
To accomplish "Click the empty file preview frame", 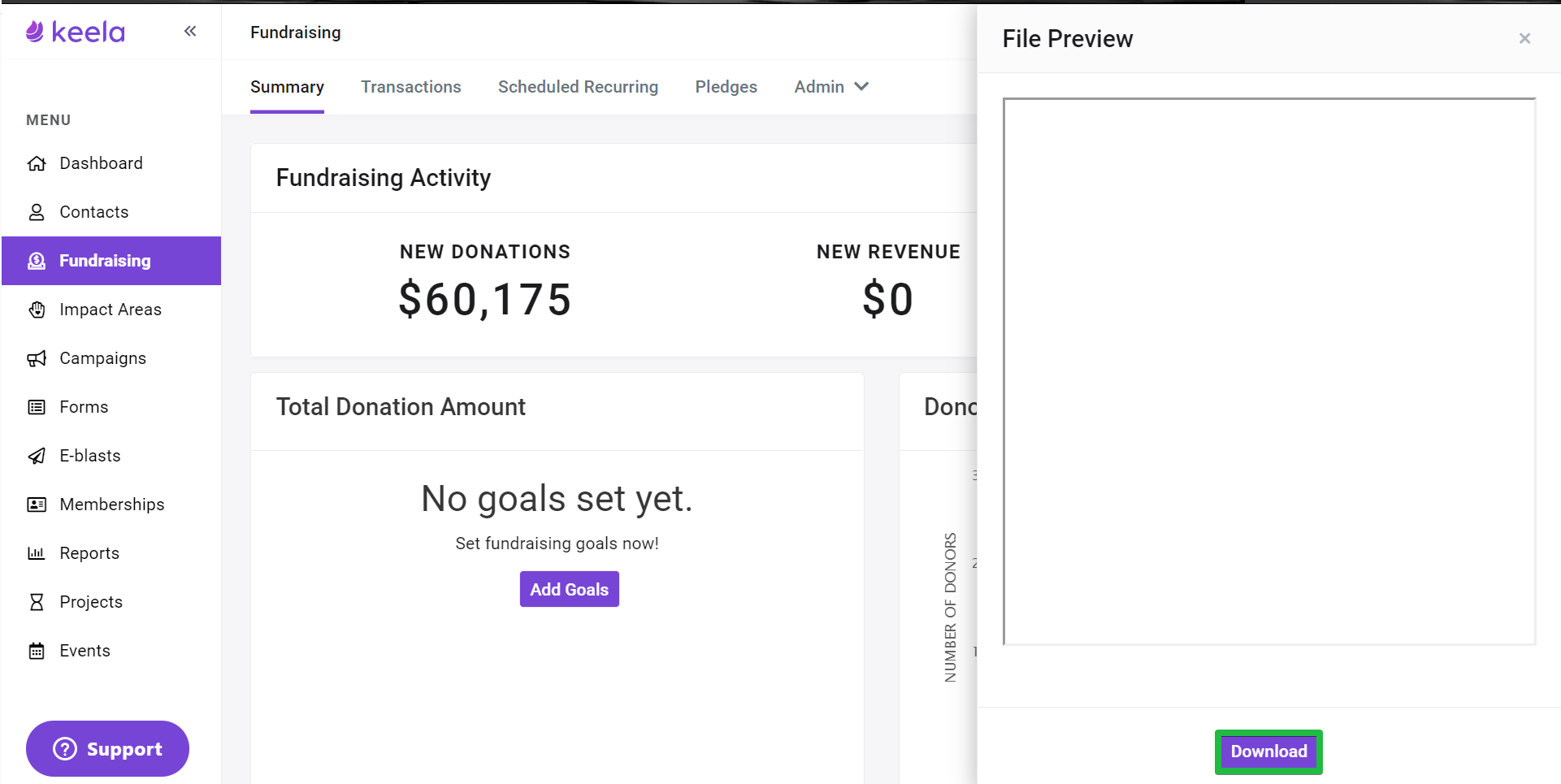I will 1268,371.
